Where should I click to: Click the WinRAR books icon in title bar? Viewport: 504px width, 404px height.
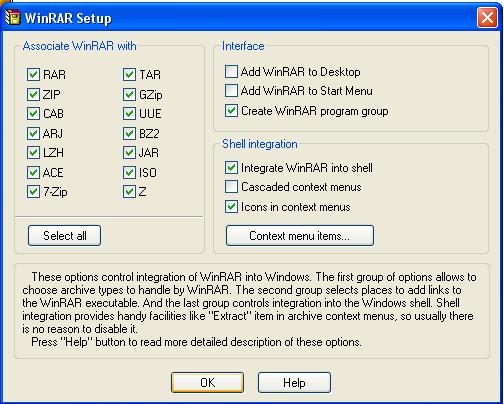coord(13,17)
